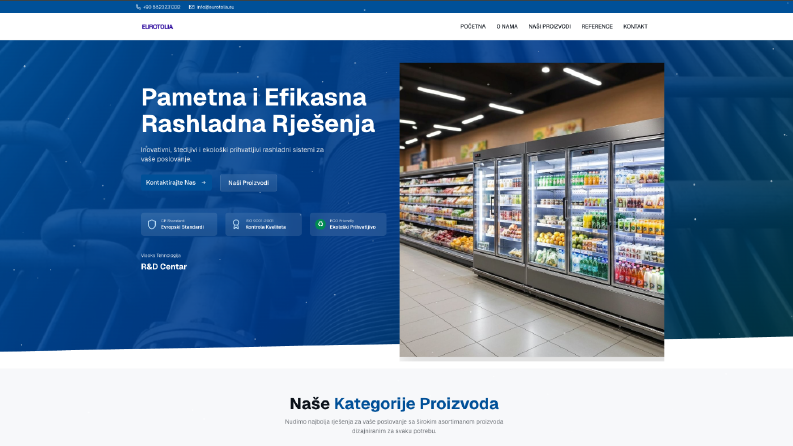
Task: Click the supermarket refrigerator hero image
Action: pyautogui.click(x=532, y=210)
